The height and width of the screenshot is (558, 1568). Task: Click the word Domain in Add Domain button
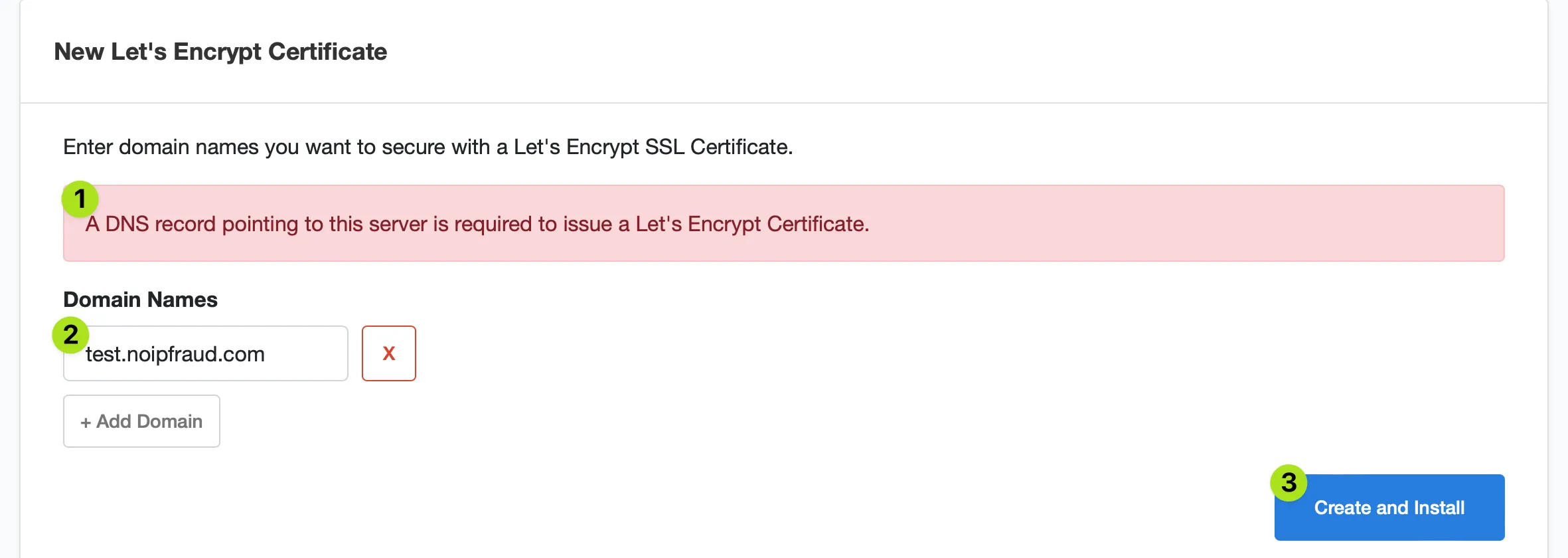[x=169, y=421]
